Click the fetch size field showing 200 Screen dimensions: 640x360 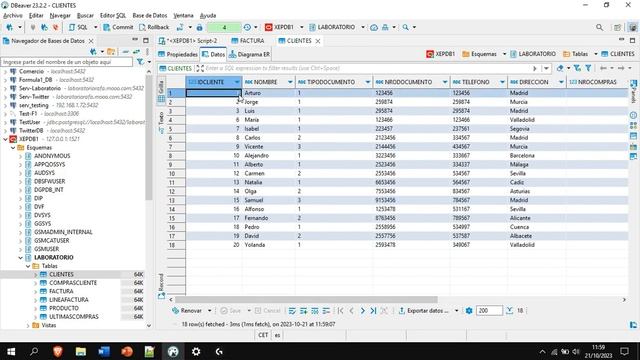(489, 311)
